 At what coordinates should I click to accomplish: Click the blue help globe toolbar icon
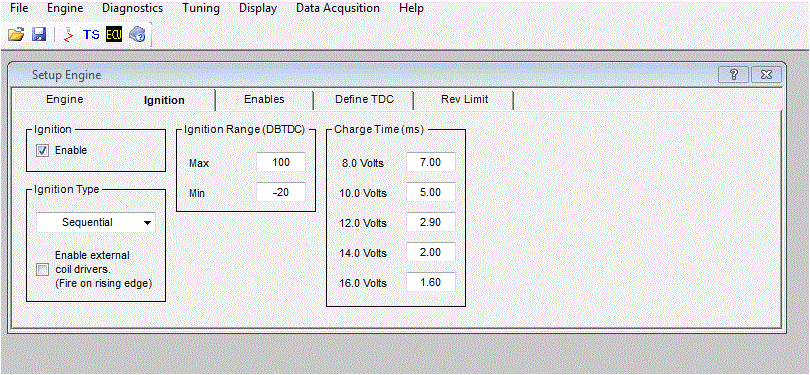137,35
